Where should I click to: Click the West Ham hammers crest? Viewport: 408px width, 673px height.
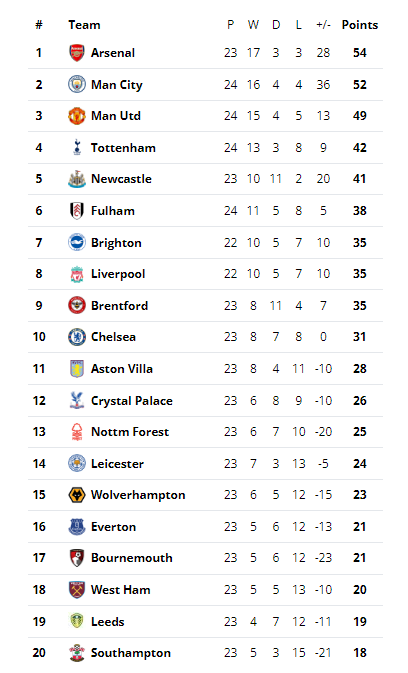pyautogui.click(x=77, y=590)
